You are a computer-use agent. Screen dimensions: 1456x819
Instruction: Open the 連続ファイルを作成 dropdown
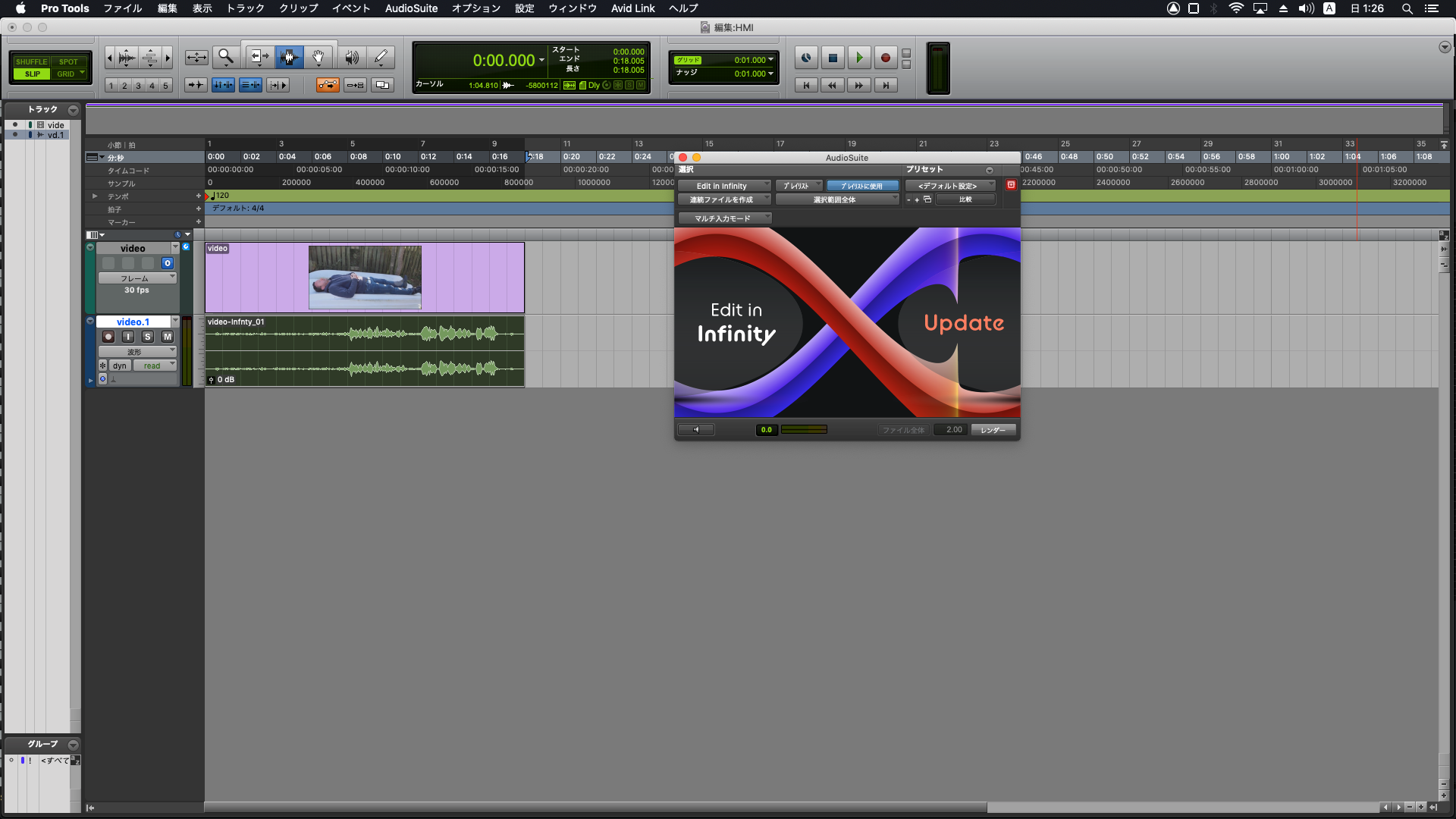pyautogui.click(x=724, y=199)
